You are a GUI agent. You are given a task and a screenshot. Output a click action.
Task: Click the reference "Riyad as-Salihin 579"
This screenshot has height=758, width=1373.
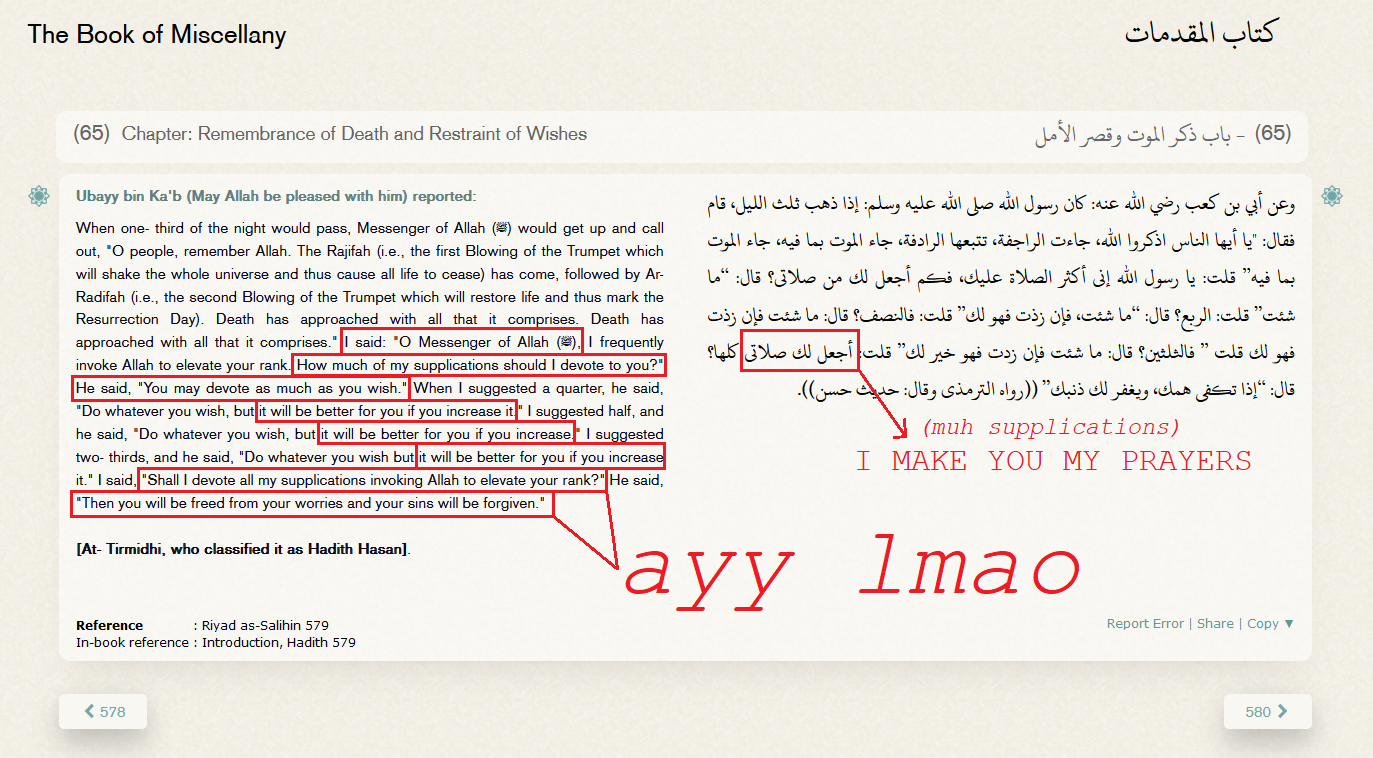click(265, 626)
